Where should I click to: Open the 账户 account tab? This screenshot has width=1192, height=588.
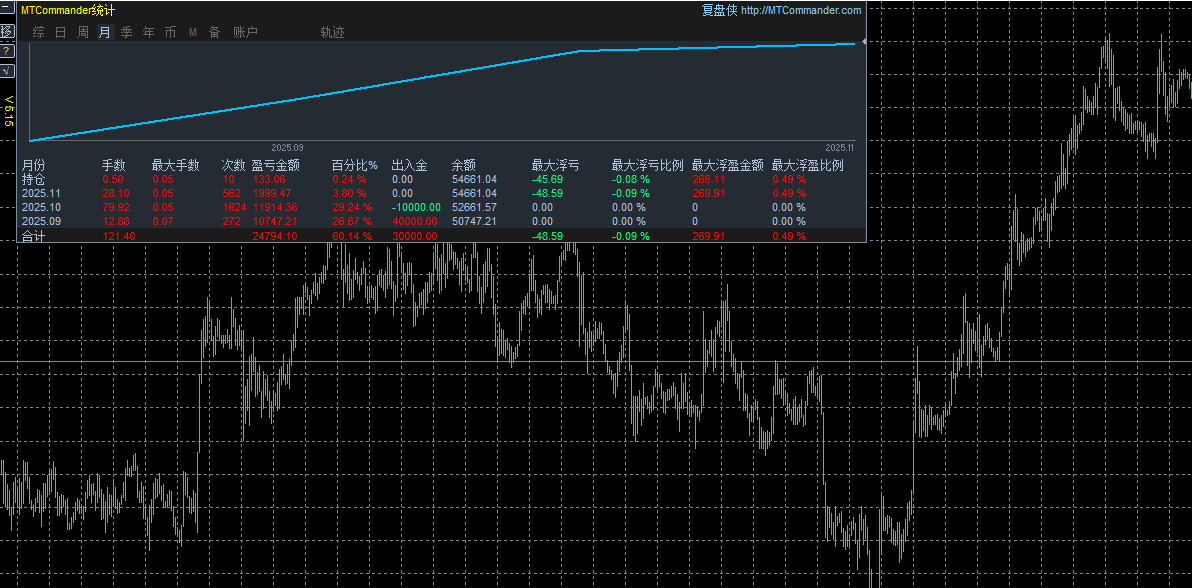click(246, 32)
